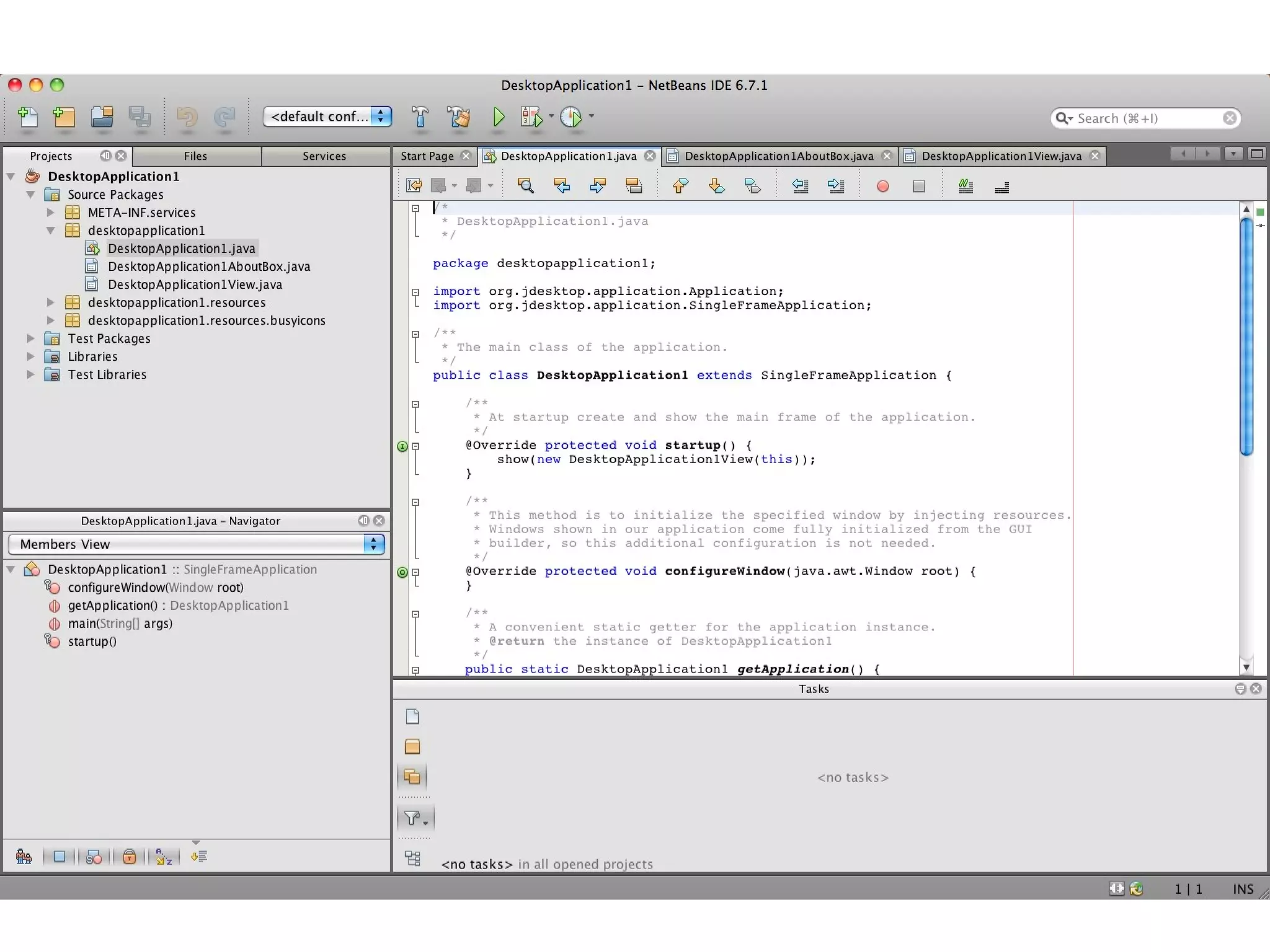The image size is (1270, 952).
Task: Expand the Test Libraries node
Action: (30, 374)
